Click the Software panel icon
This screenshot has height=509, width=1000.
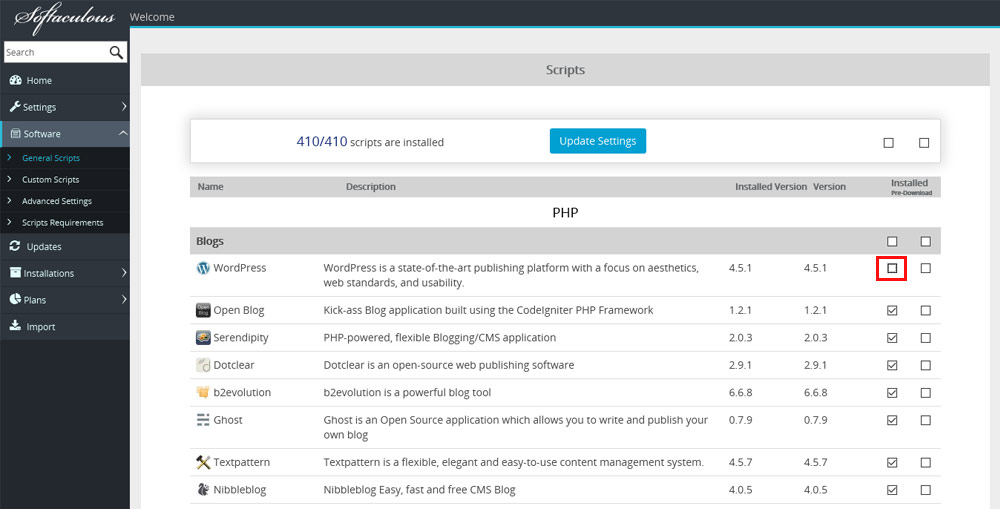pyautogui.click(x=15, y=133)
